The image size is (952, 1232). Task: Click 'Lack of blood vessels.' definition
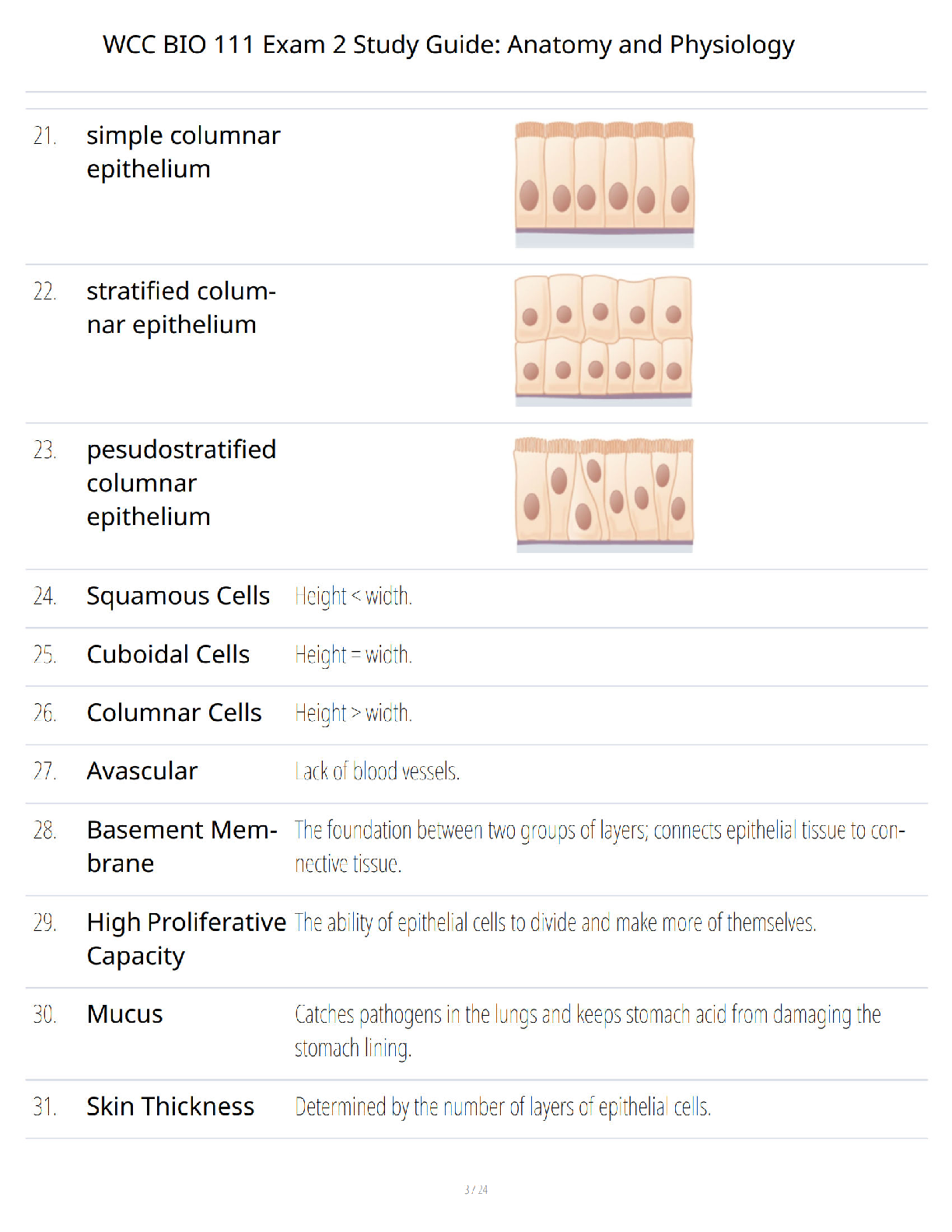(x=377, y=772)
